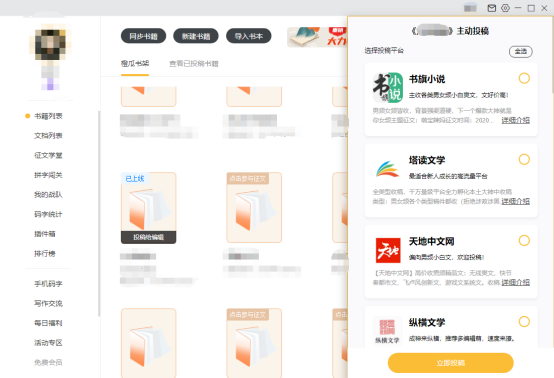This screenshot has height=378, width=554.
Task: Open 每日福利 in the sidebar
Action: coord(48,323)
